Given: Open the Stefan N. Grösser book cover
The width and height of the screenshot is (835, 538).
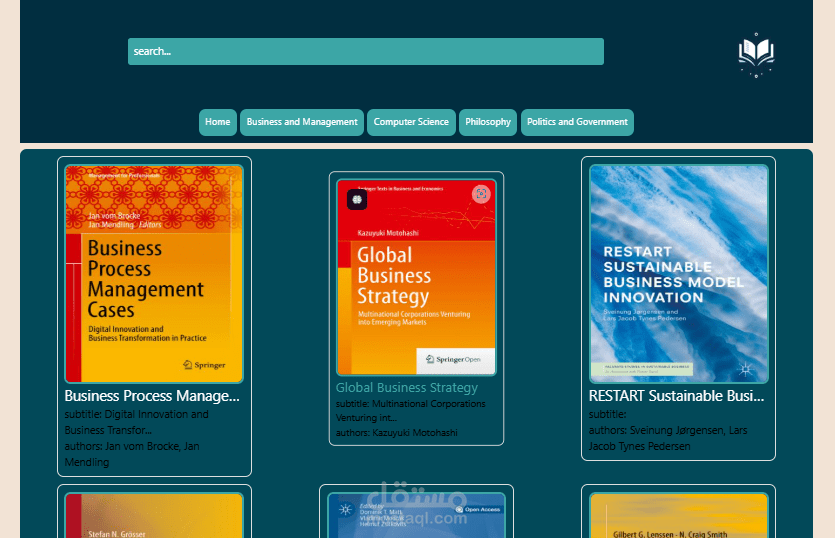Looking at the screenshot, I should click(x=154, y=515).
